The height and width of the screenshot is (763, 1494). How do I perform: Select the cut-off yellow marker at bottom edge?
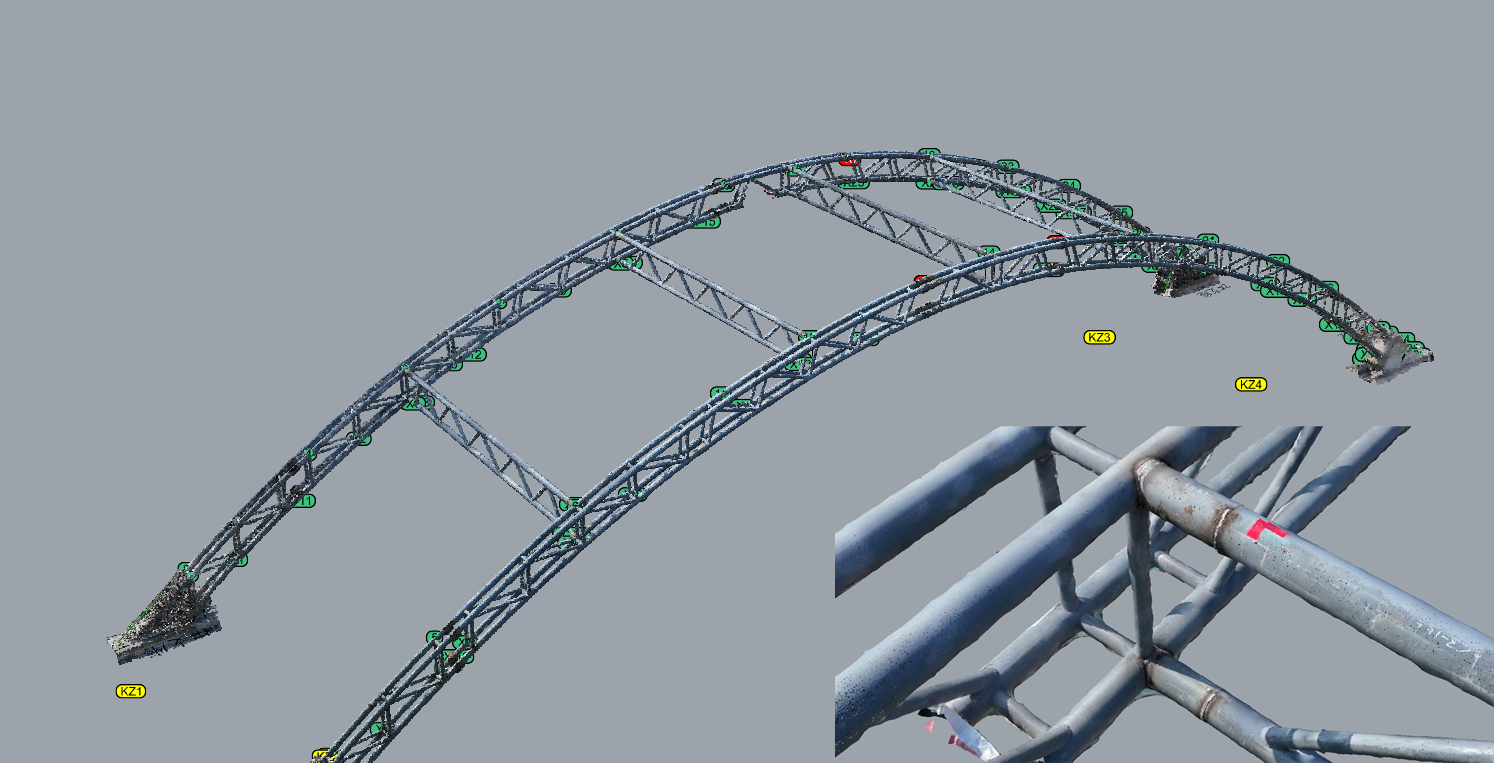321,755
